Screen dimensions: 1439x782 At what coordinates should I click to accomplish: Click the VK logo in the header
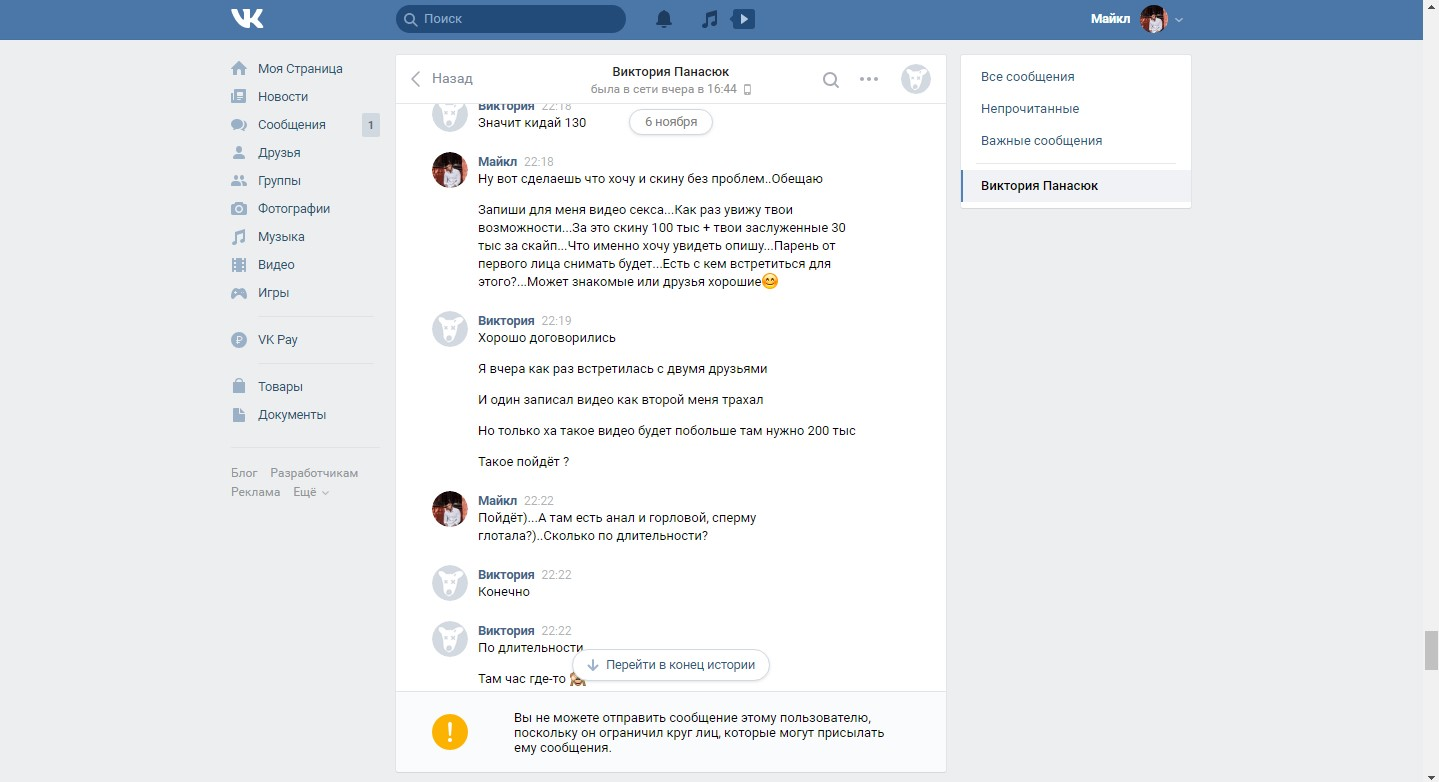247,19
